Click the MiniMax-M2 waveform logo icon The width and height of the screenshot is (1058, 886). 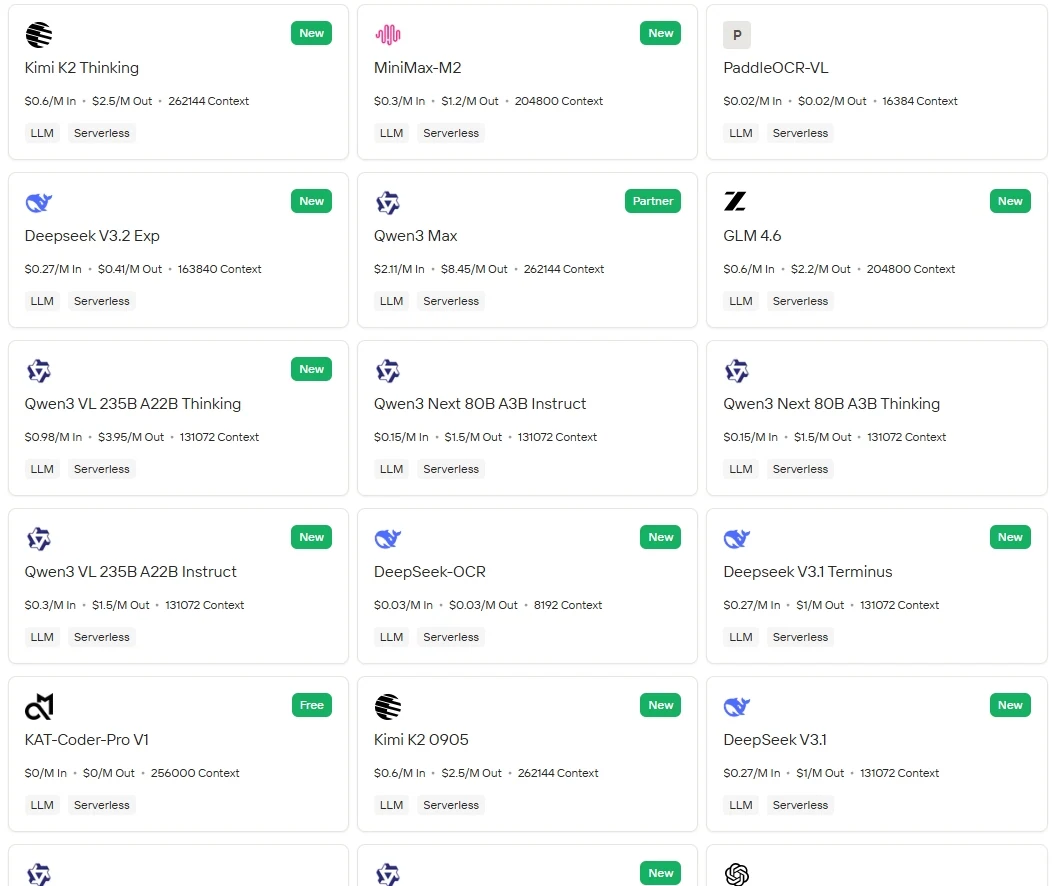click(x=388, y=34)
